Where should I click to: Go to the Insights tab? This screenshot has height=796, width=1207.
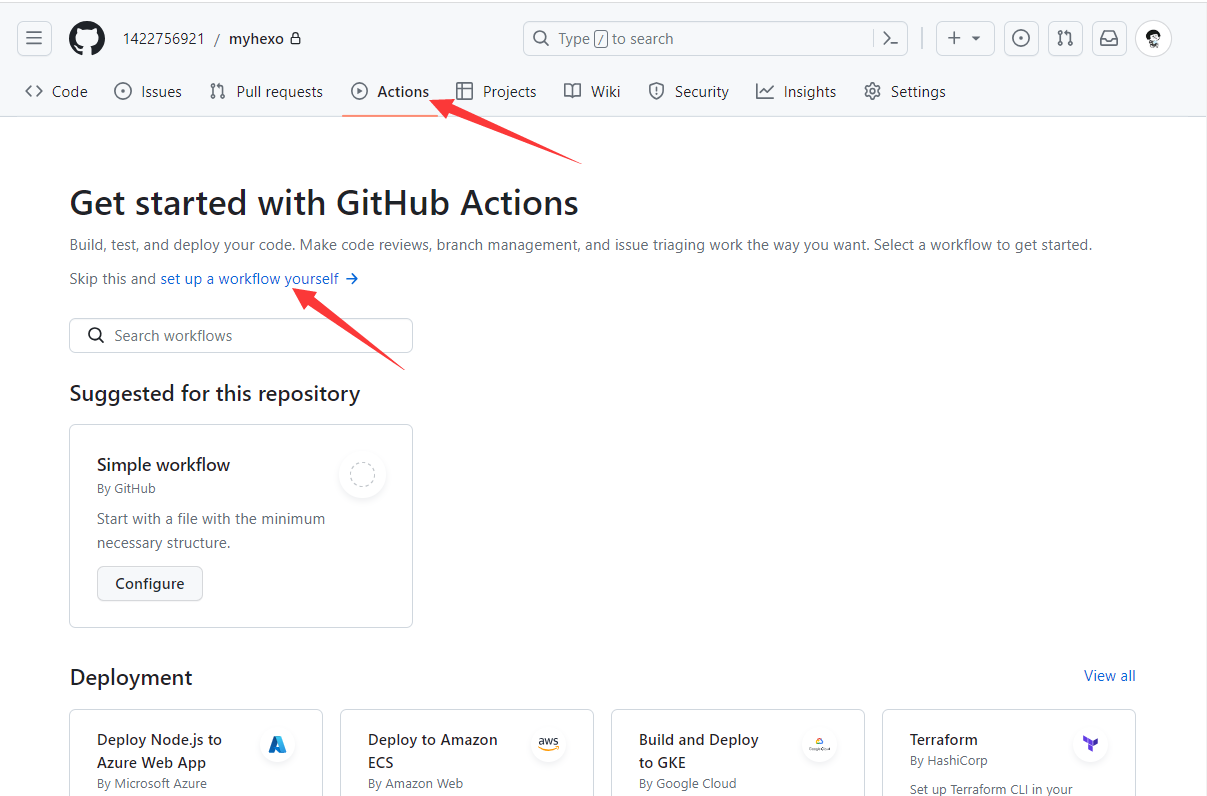click(796, 92)
